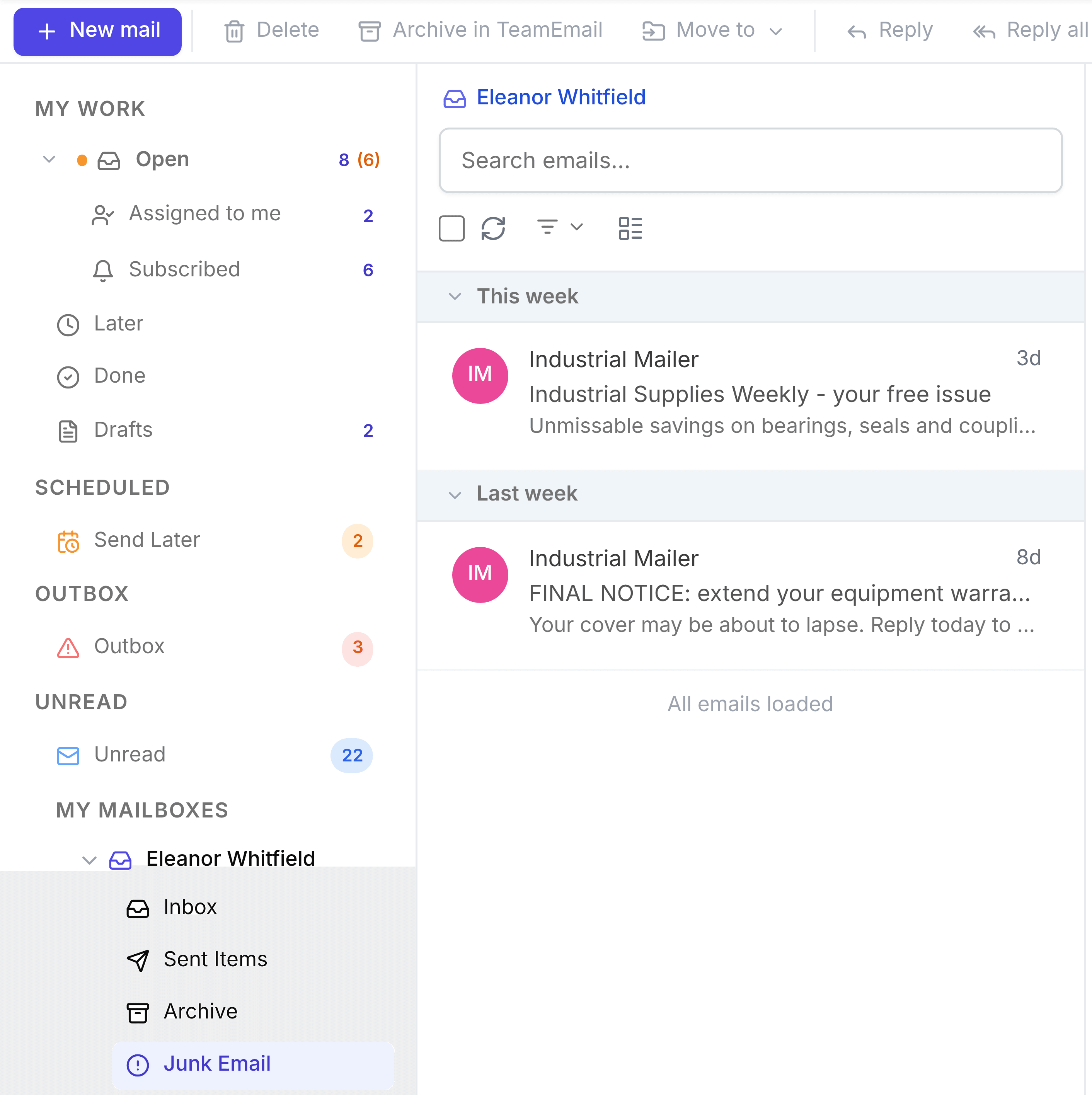This screenshot has width=1092, height=1095.
Task: Click the Drafts document icon
Action: tap(68, 431)
